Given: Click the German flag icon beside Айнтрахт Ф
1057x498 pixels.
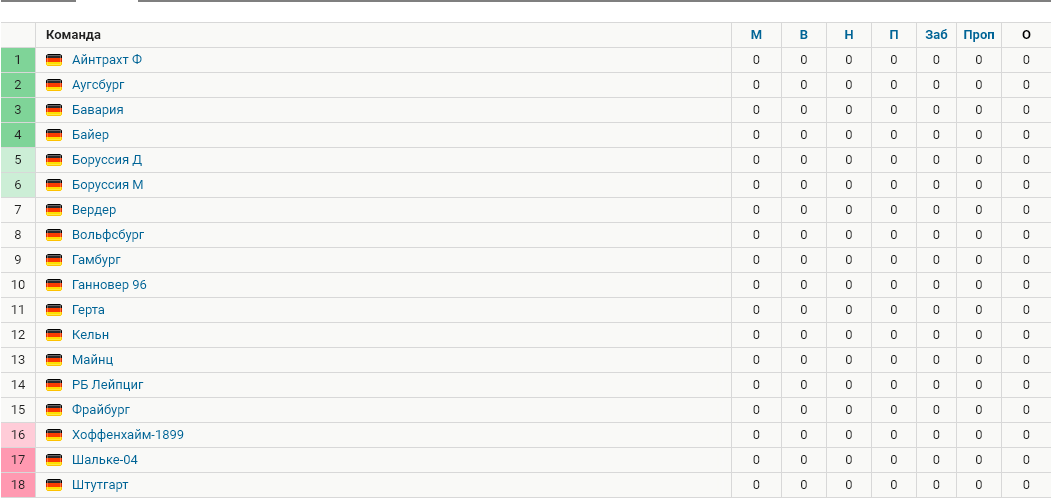Looking at the screenshot, I should pyautogui.click(x=54, y=60).
